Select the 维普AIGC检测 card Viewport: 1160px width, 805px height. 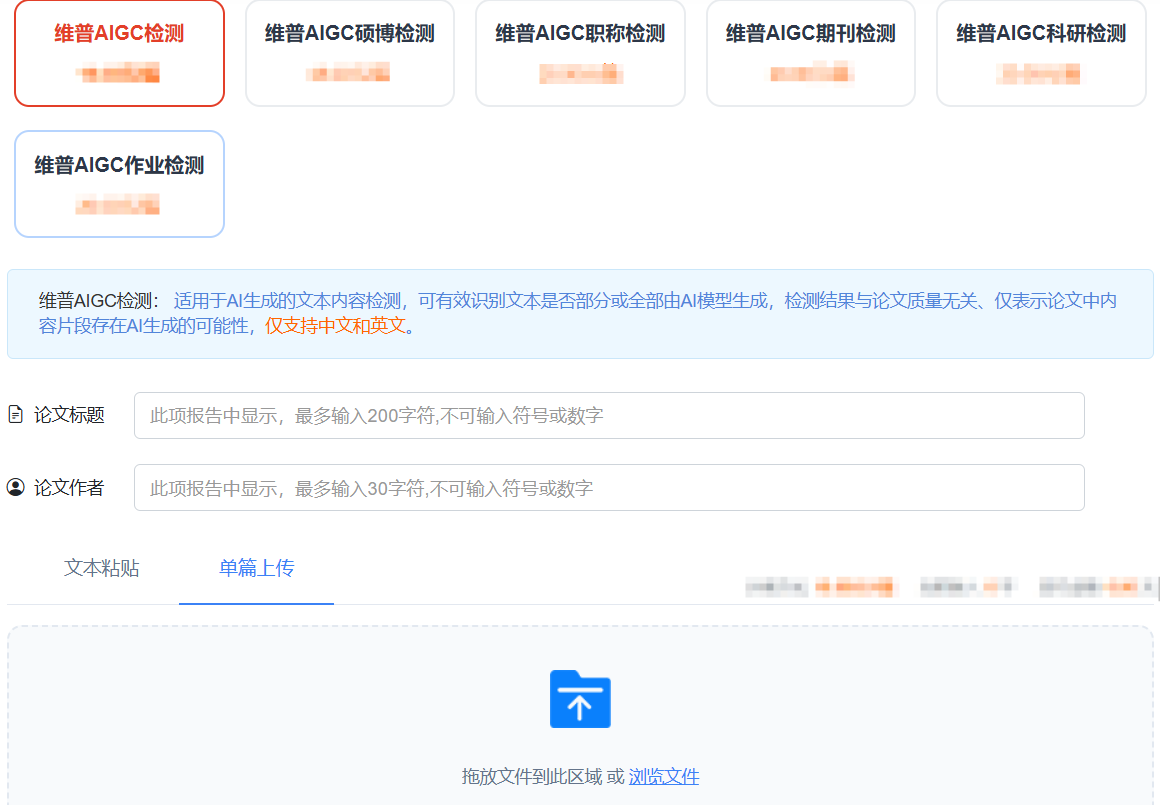click(x=119, y=53)
